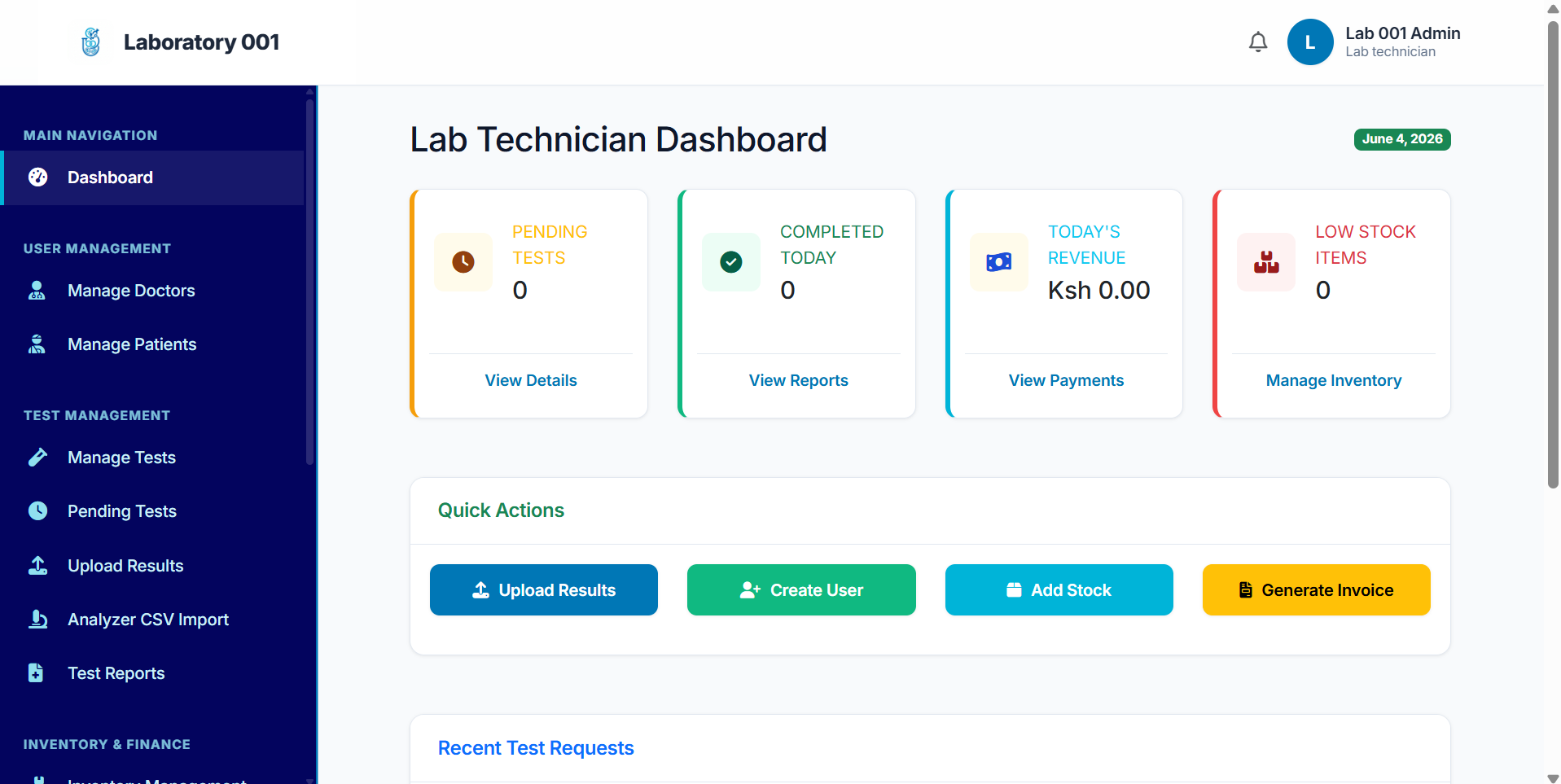The height and width of the screenshot is (784, 1561).
Task: Click the Ksh 0.00 revenue value
Action: (1098, 291)
